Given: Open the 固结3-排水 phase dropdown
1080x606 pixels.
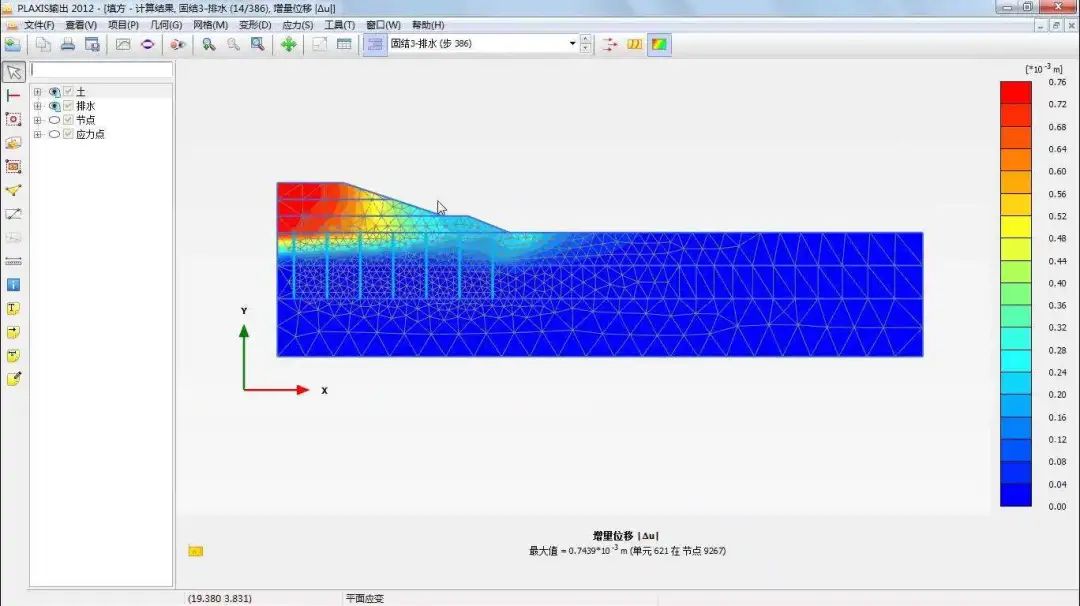Looking at the screenshot, I should point(572,43).
